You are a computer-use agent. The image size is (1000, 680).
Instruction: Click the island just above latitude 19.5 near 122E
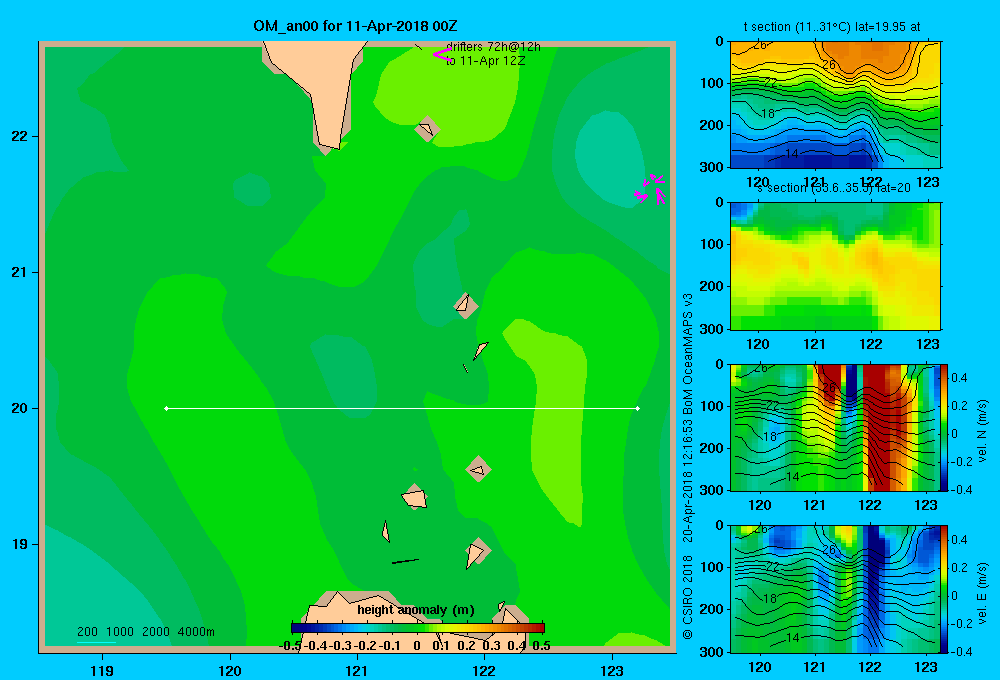(478, 470)
